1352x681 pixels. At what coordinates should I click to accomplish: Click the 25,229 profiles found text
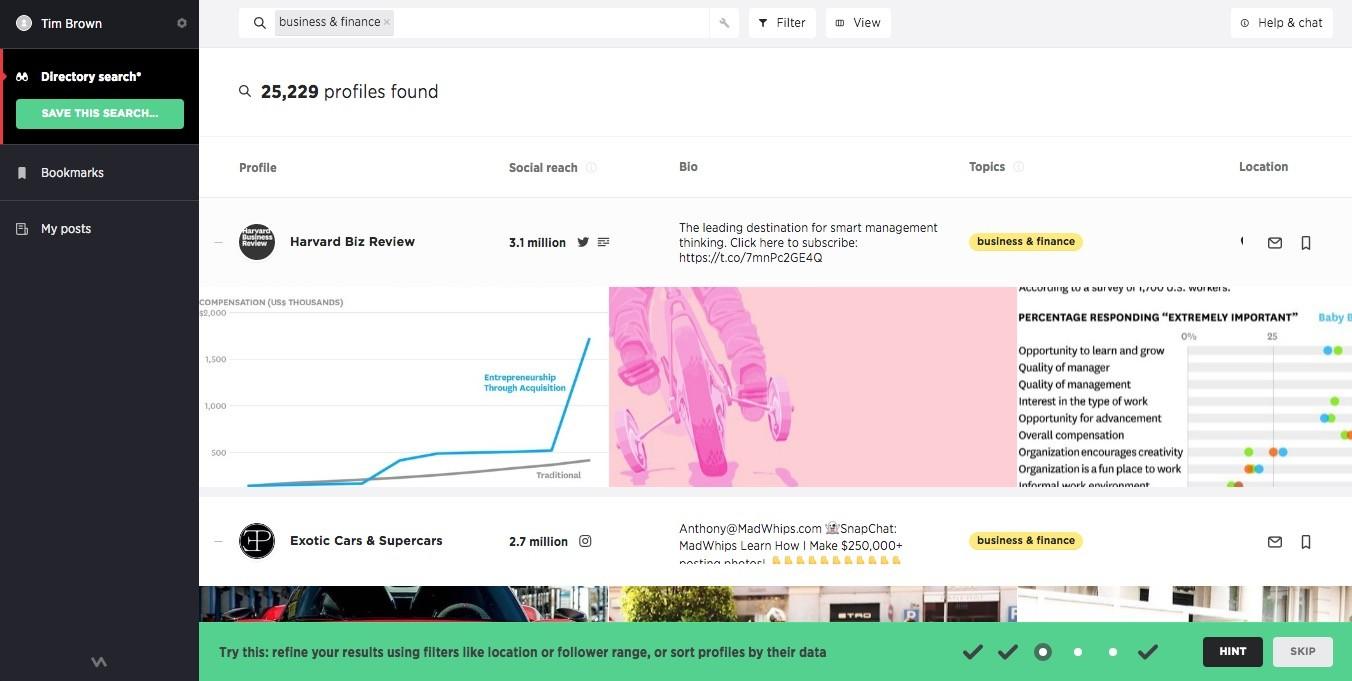(349, 92)
